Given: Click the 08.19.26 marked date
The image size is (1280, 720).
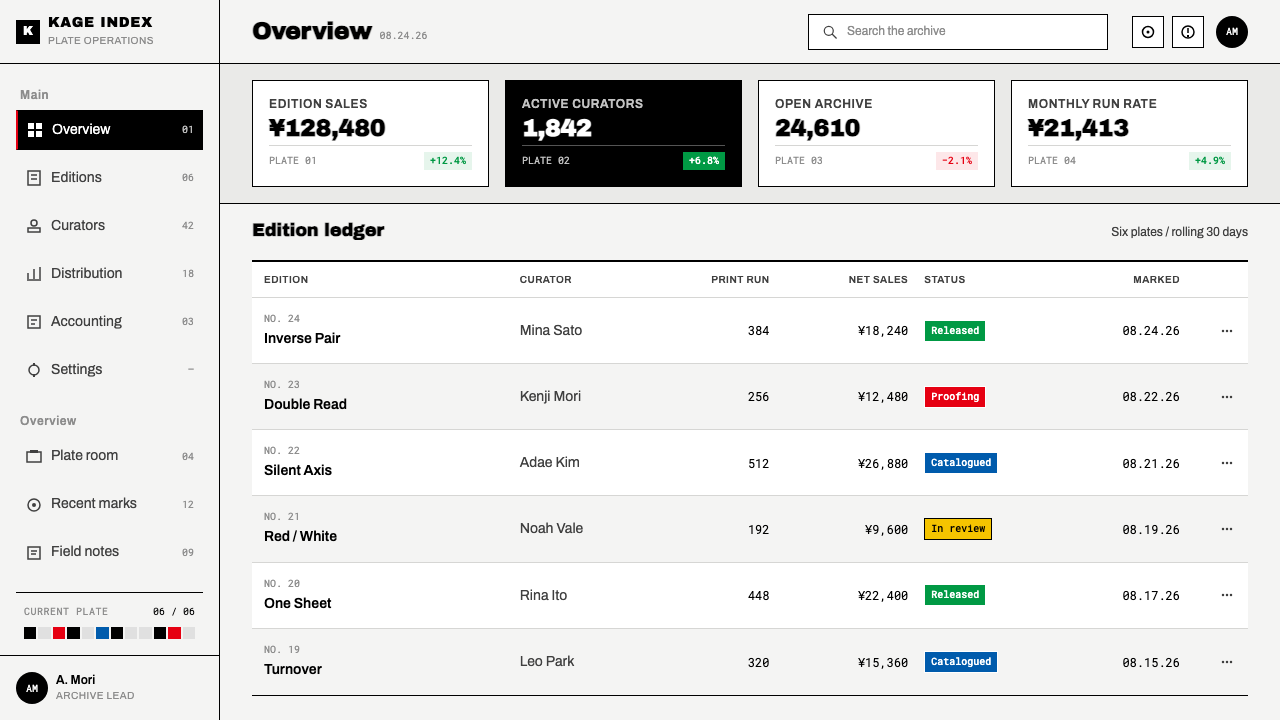Looking at the screenshot, I should (1151, 530).
